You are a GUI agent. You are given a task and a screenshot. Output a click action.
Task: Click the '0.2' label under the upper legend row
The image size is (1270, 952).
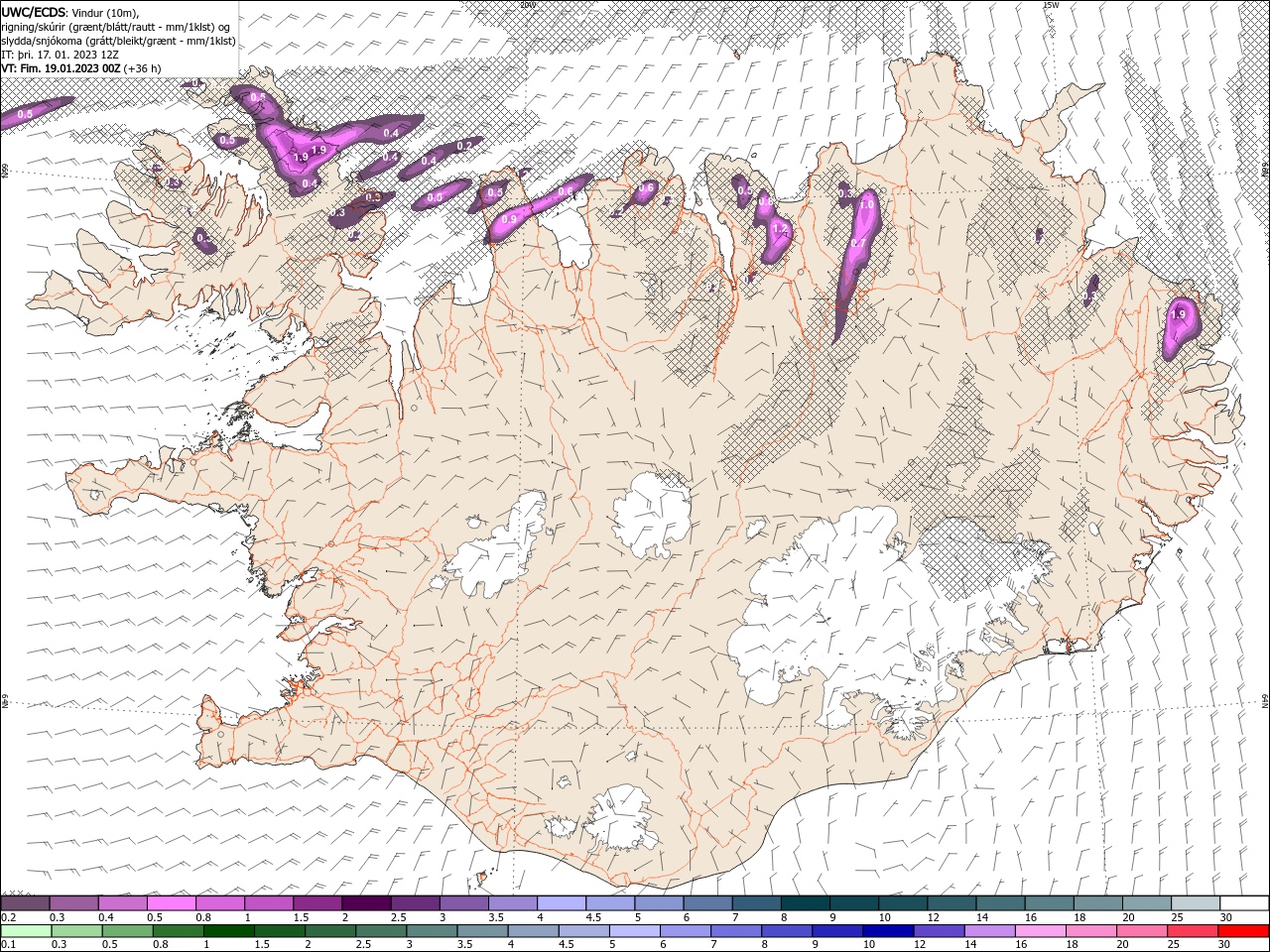click(8, 917)
